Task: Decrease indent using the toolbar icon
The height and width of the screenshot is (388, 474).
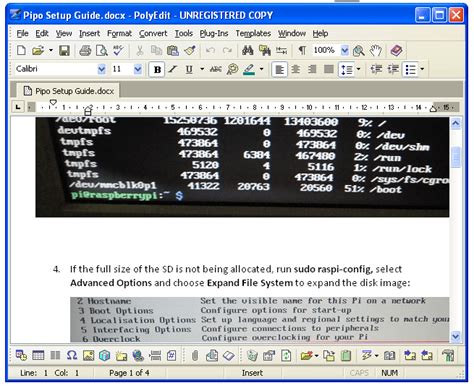Action: (x=376, y=69)
